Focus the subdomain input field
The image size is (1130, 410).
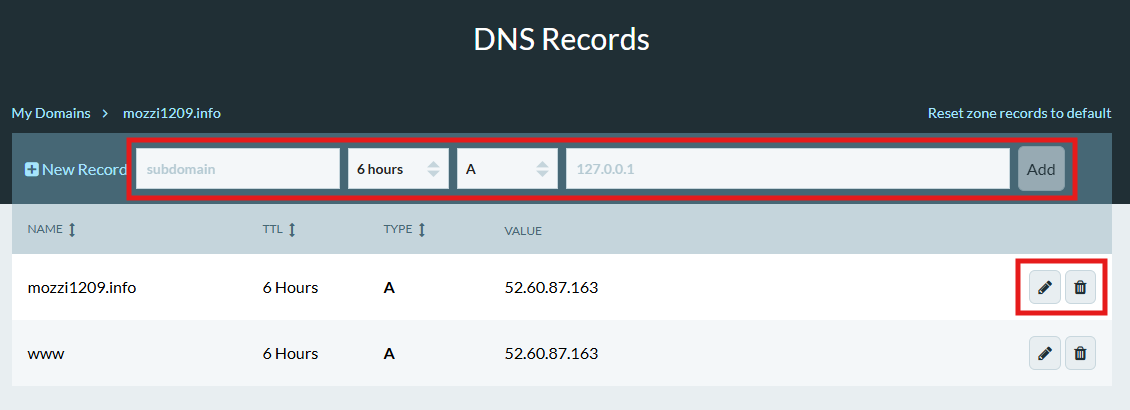coord(238,169)
